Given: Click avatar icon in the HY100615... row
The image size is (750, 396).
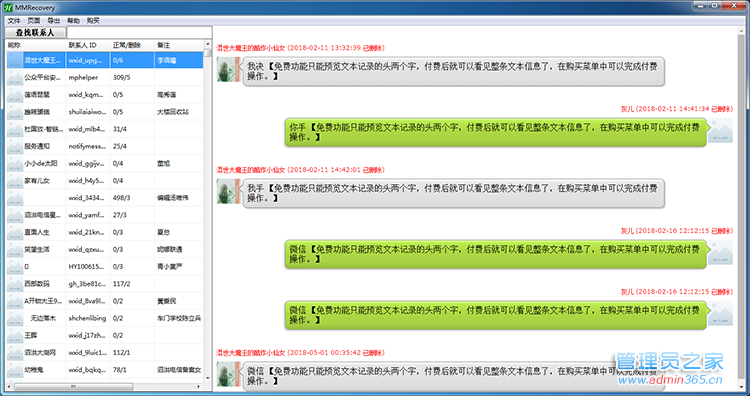Looking at the screenshot, I should coord(15,267).
